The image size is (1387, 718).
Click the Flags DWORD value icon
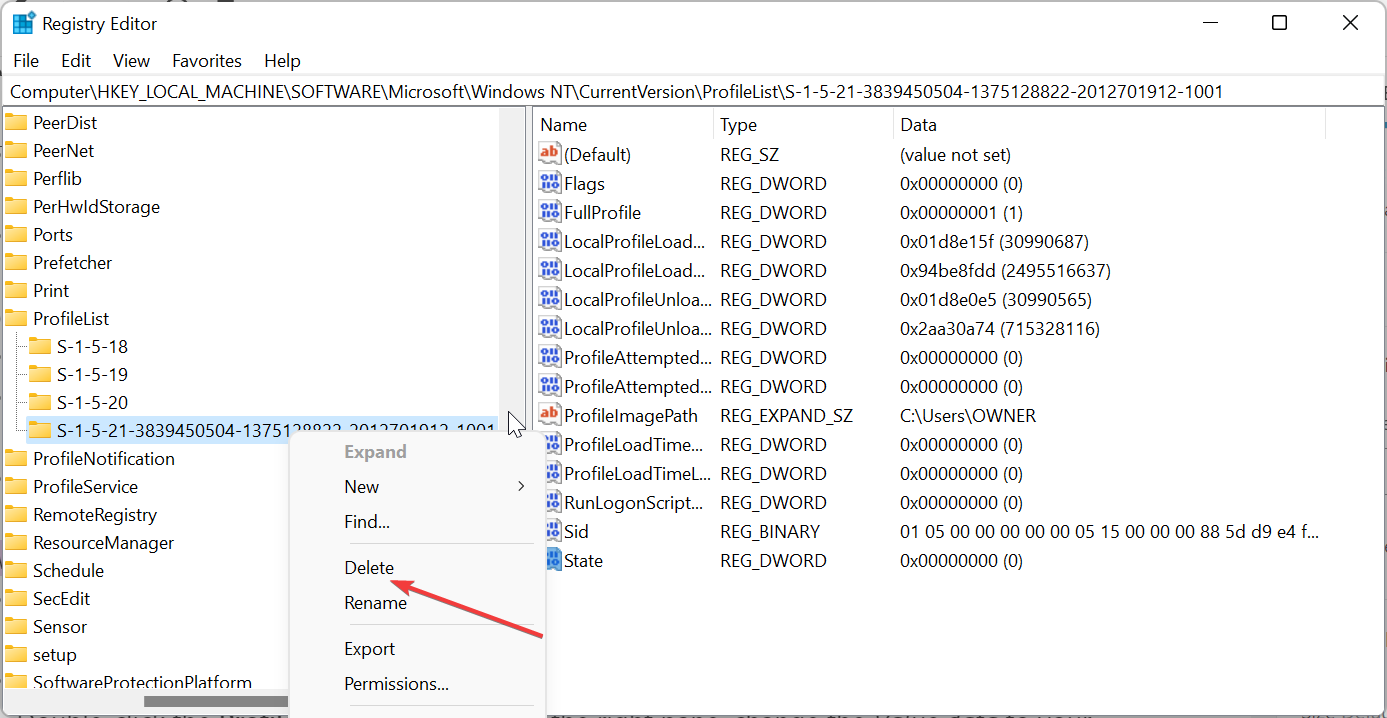(x=550, y=183)
